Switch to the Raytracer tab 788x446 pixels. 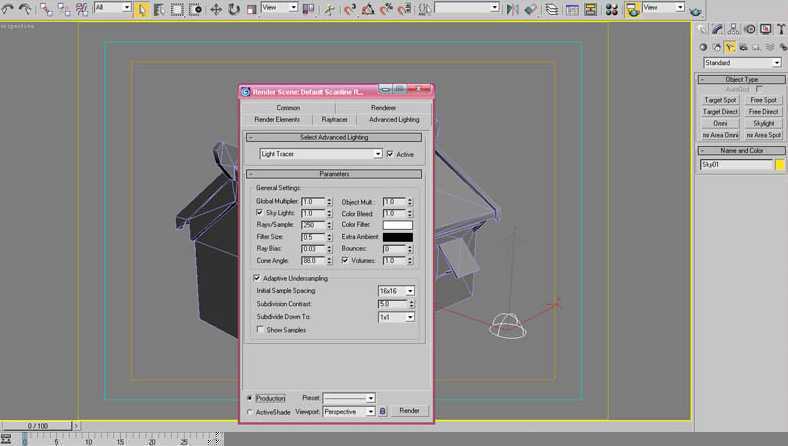[x=334, y=120]
